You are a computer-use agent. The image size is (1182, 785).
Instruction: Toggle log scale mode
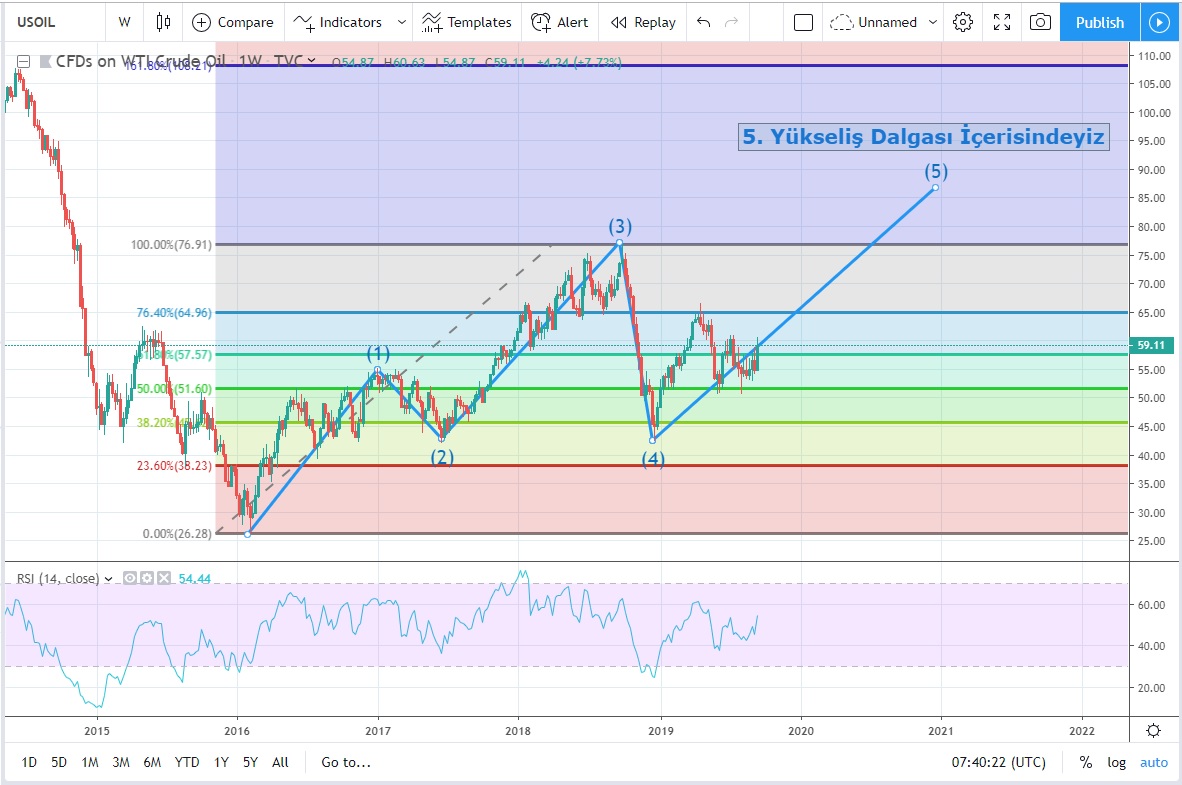point(1116,762)
